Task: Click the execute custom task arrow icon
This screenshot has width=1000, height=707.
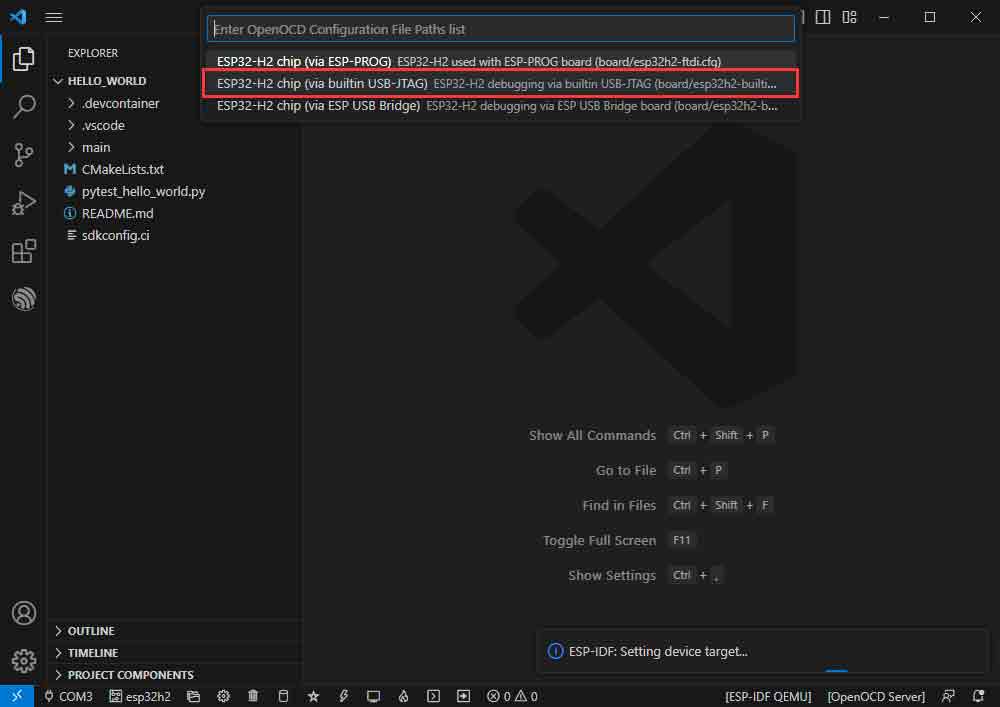Action: pyautogui.click(x=464, y=696)
